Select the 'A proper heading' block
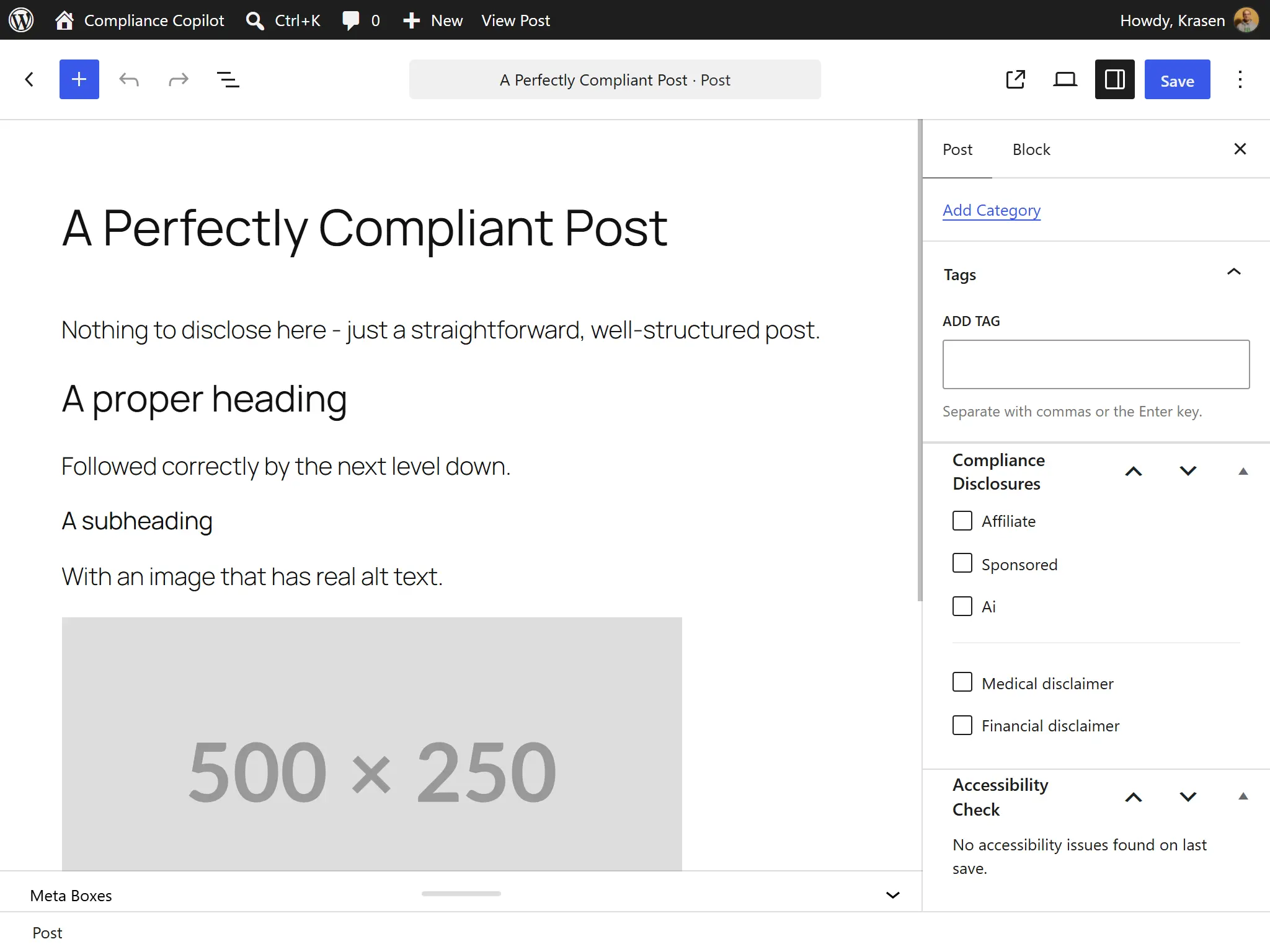Viewport: 1270px width, 952px height. coord(205,399)
